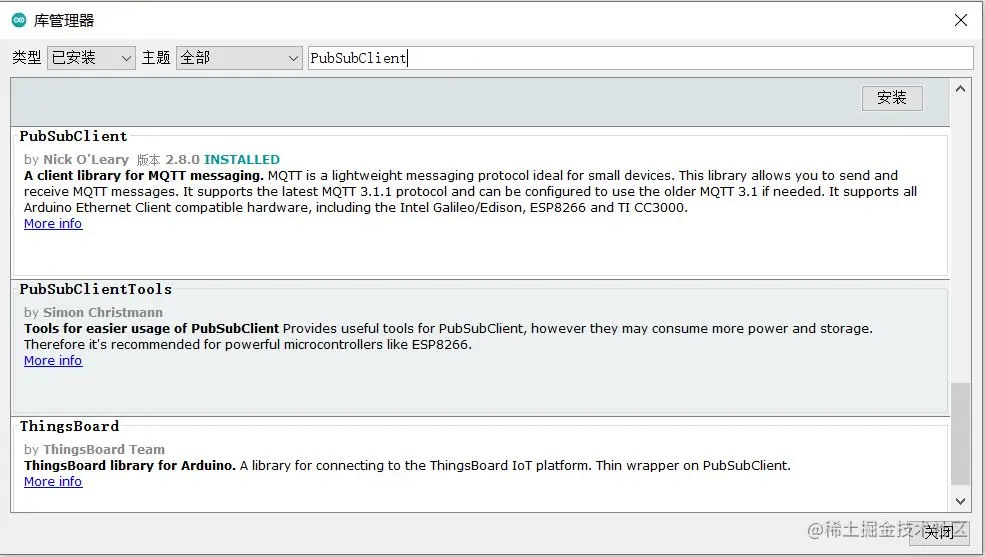Click the vertical scrollbar thumb
The width and height of the screenshot is (985, 557).
(x=960, y=434)
